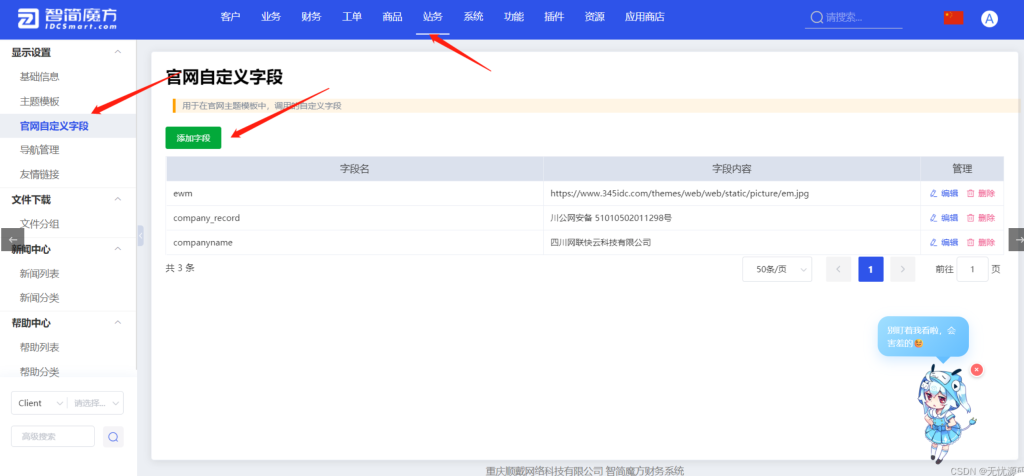Click the search magnifier icon in header
The image size is (1024, 476).
(816, 18)
